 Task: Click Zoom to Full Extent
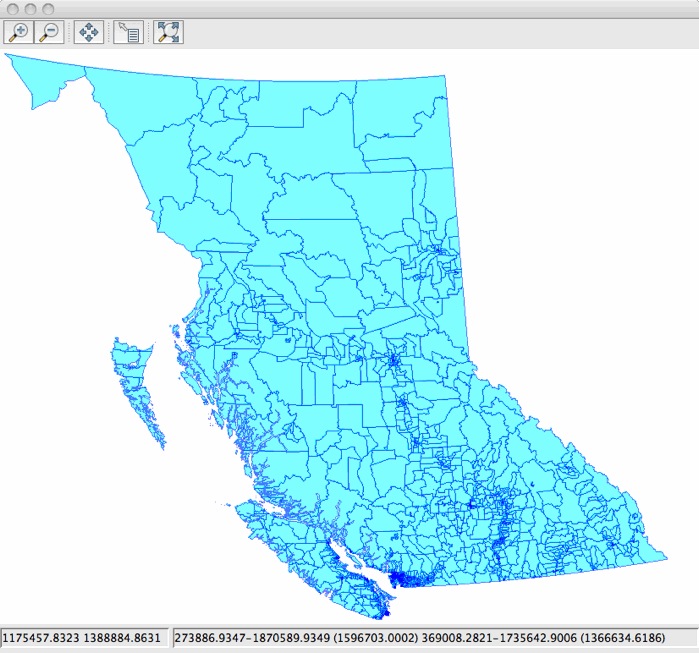pos(168,32)
